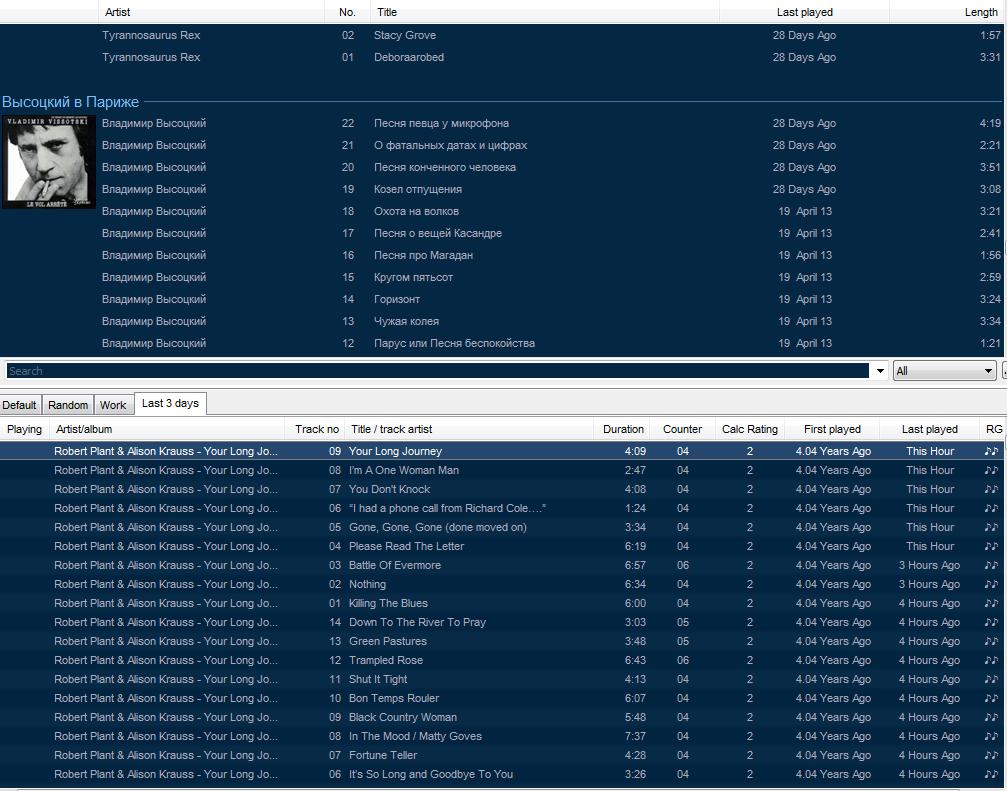Click the RG note icon for Black Country Woman
The width and height of the screenshot is (1007, 791).
[991, 717]
